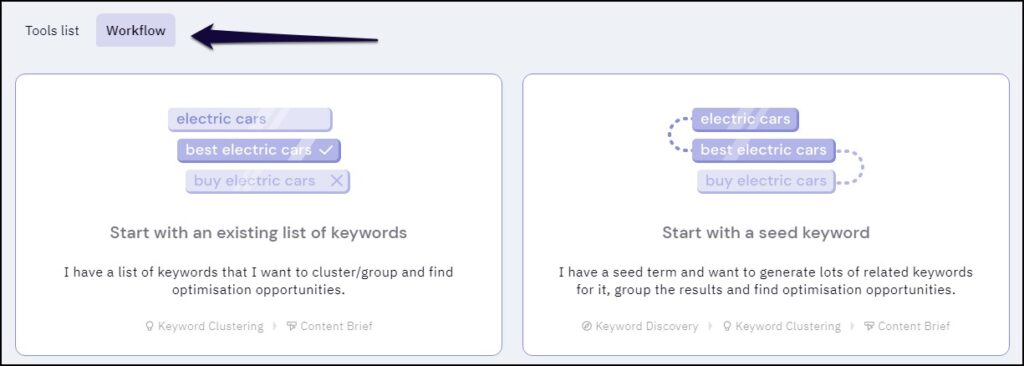Viewport: 1024px width, 366px height.
Task: Switch to the Tools list tab
Action: click(52, 31)
